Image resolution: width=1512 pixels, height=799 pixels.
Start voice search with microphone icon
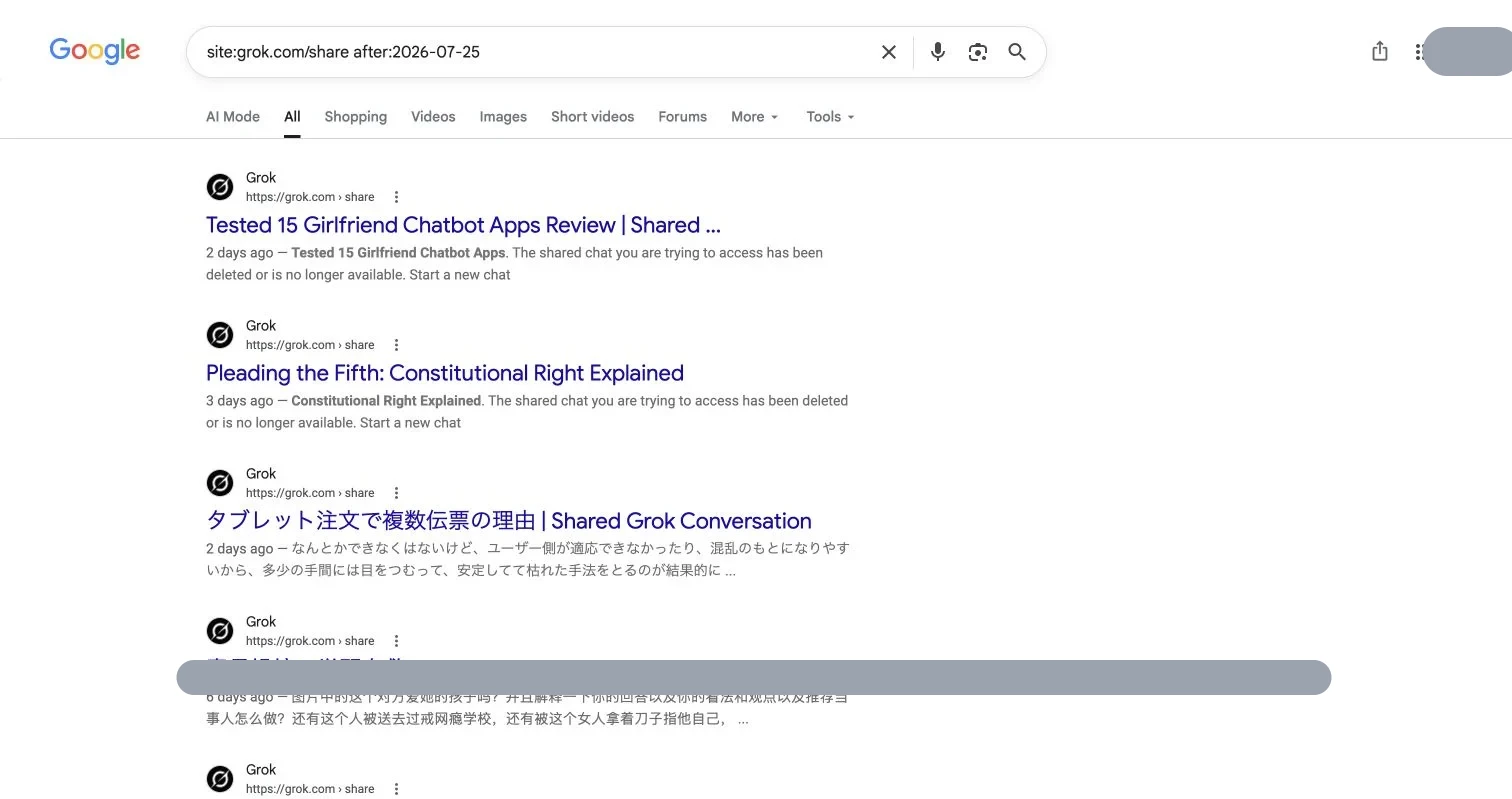(937, 52)
